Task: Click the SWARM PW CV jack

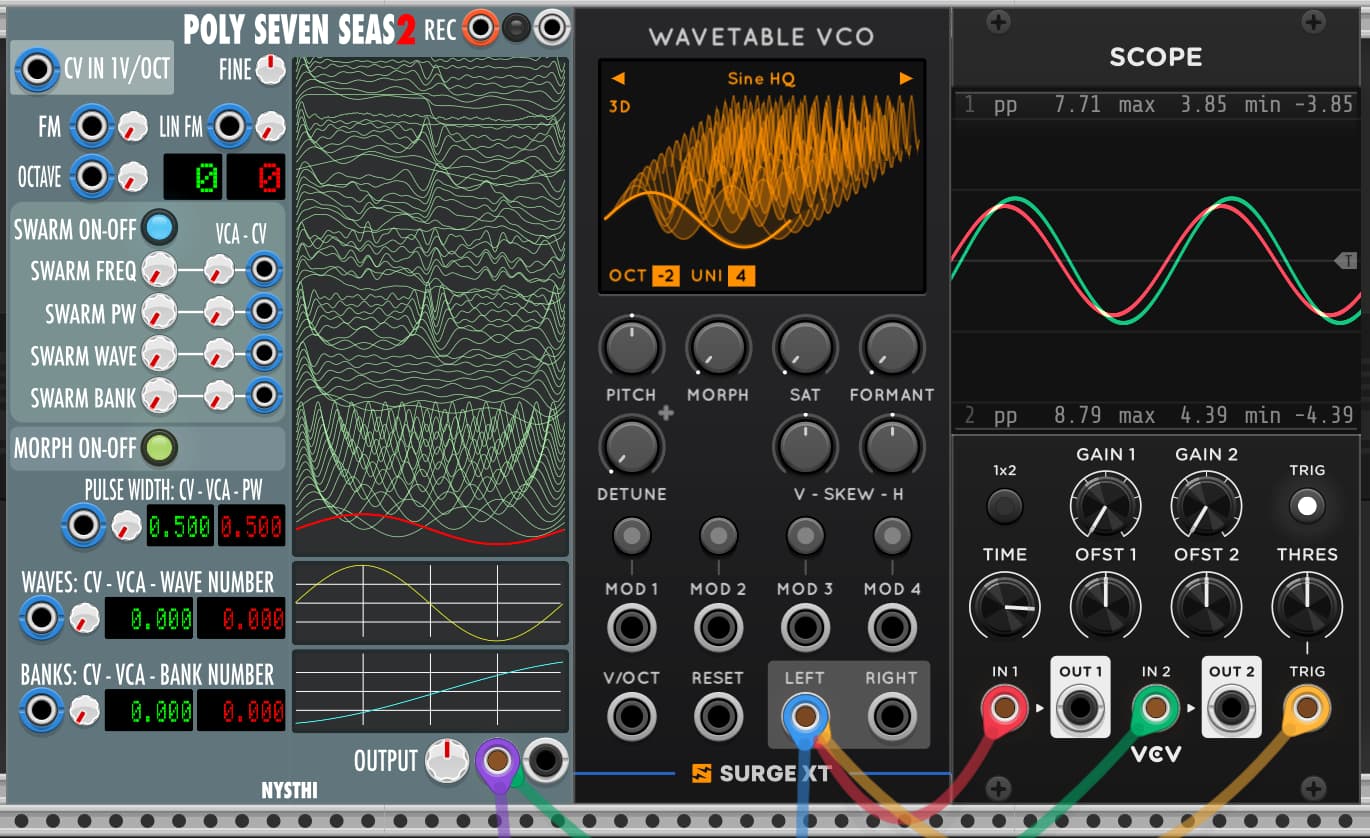Action: [264, 312]
